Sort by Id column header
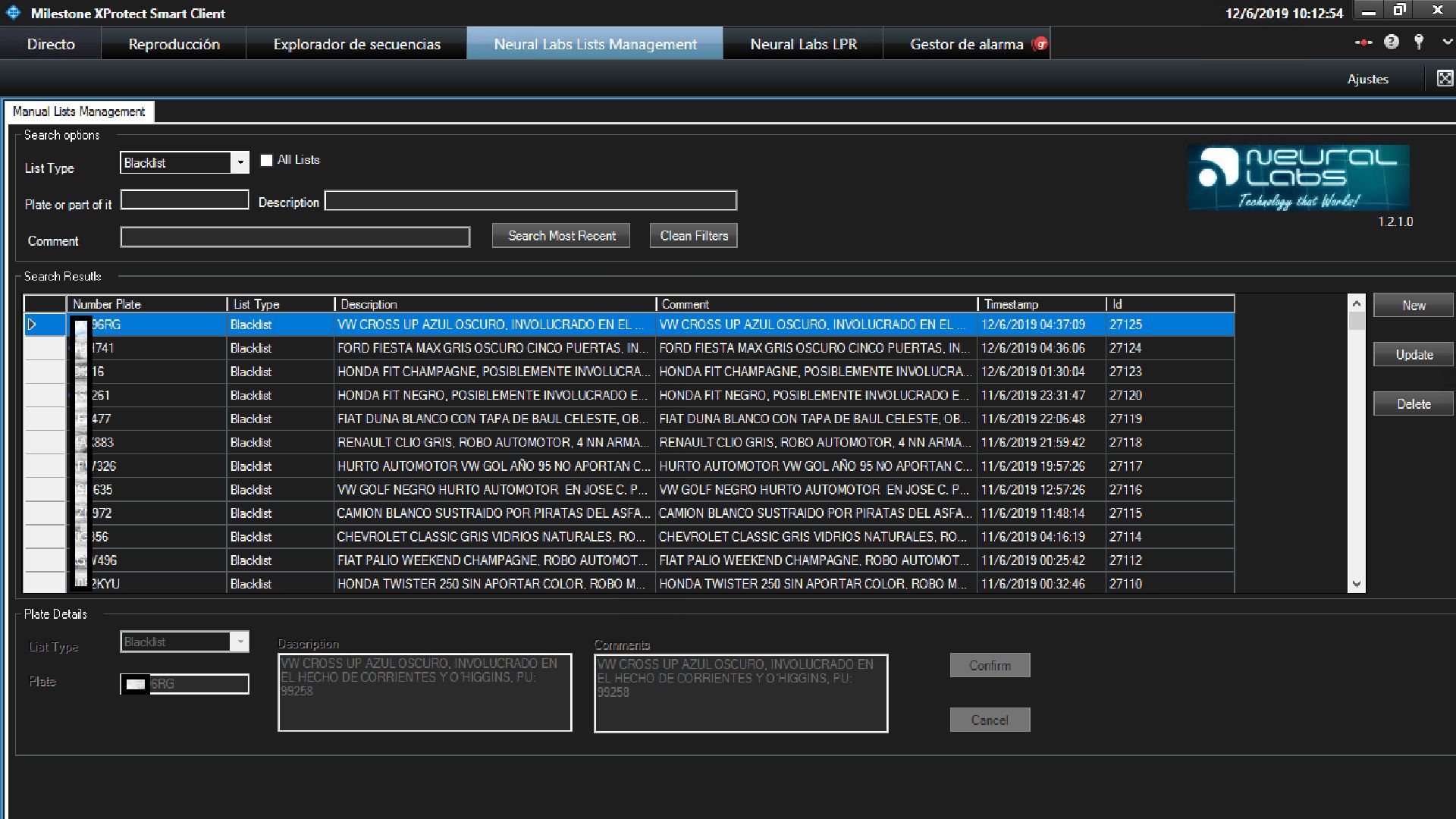1456x819 pixels. (x=1170, y=304)
